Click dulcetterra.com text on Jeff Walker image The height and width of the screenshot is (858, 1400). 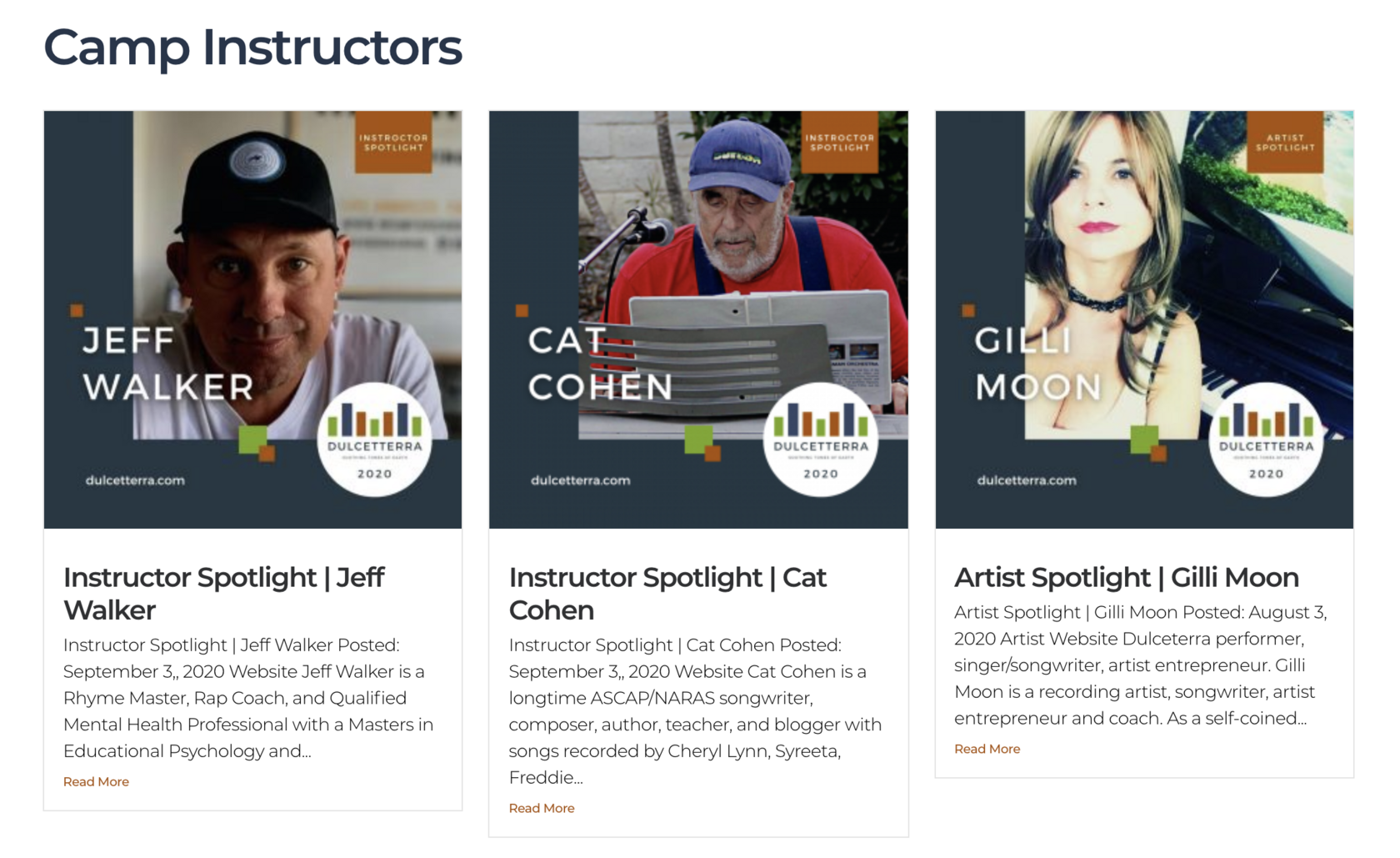tap(135, 480)
